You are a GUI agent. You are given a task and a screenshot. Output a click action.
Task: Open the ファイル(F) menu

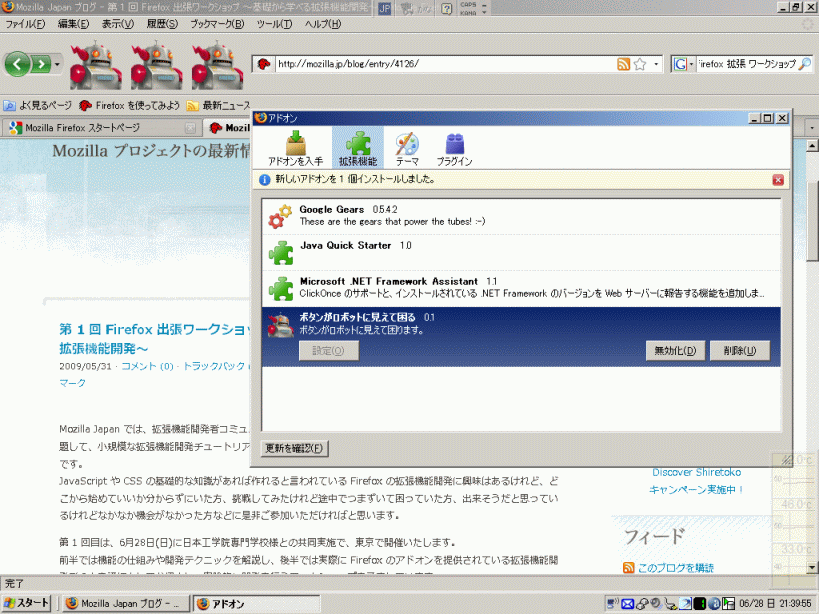pyautogui.click(x=25, y=24)
